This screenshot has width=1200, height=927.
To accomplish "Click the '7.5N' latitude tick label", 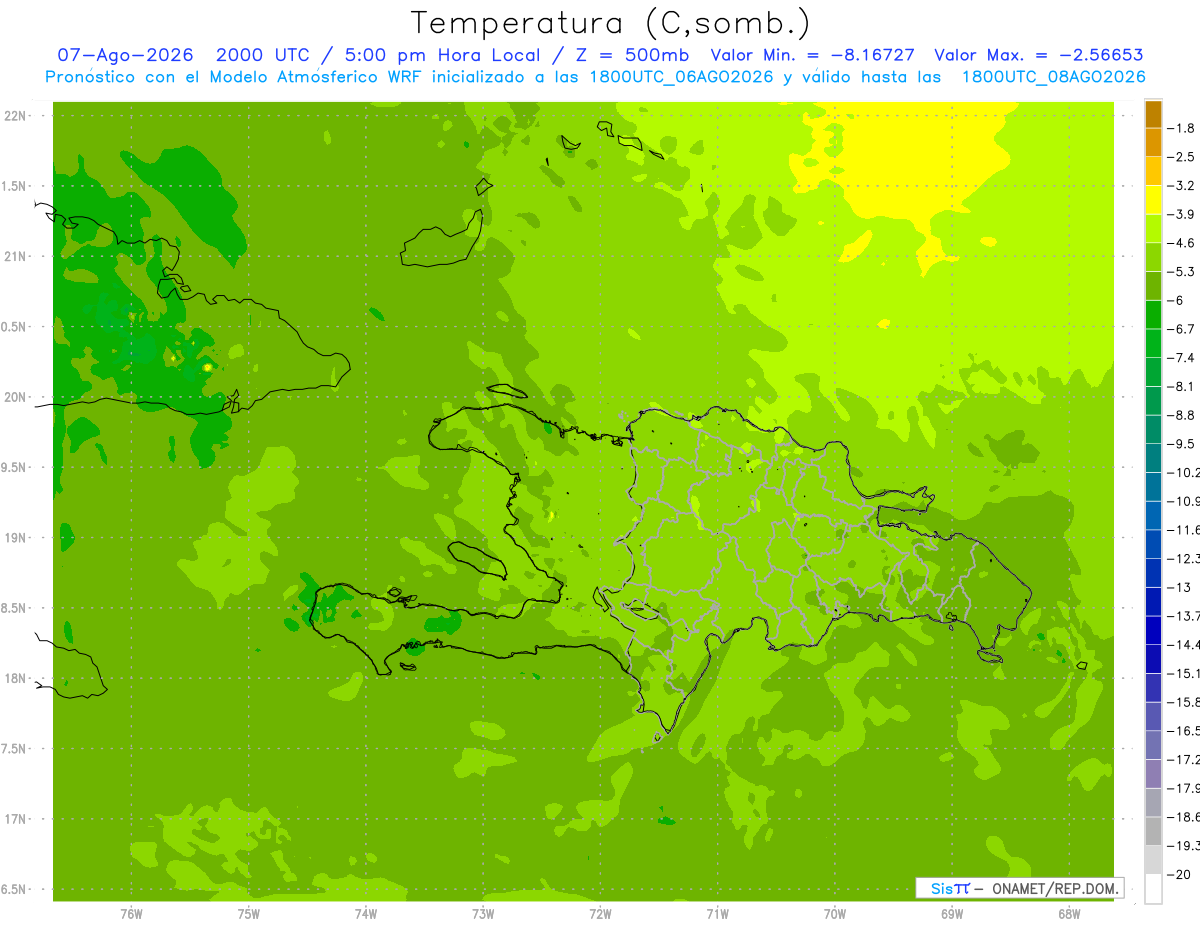I will pos(13,749).
